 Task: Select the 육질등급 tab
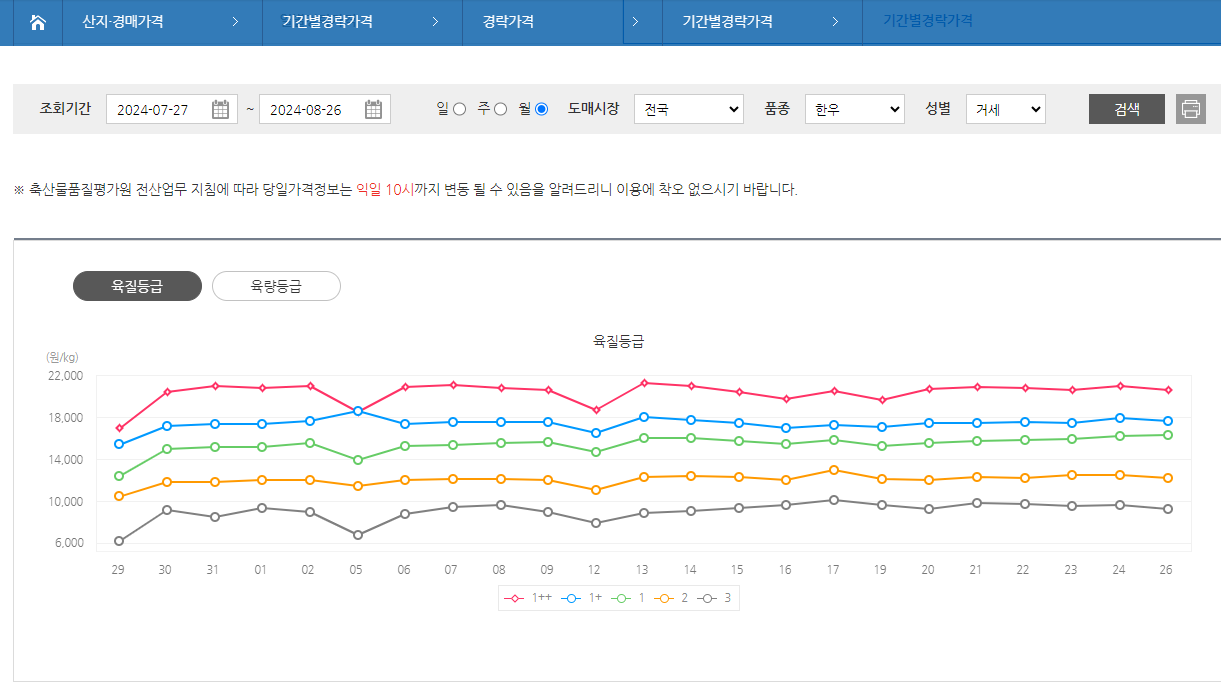coord(137,286)
